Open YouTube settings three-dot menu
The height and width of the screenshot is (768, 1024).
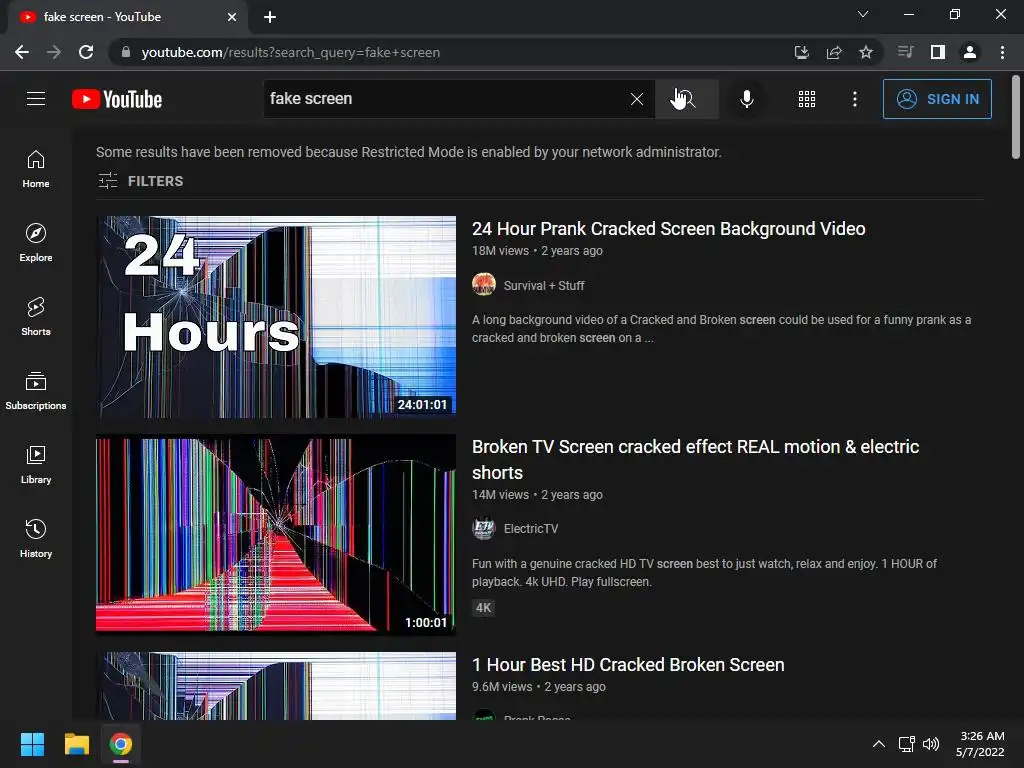coord(855,99)
